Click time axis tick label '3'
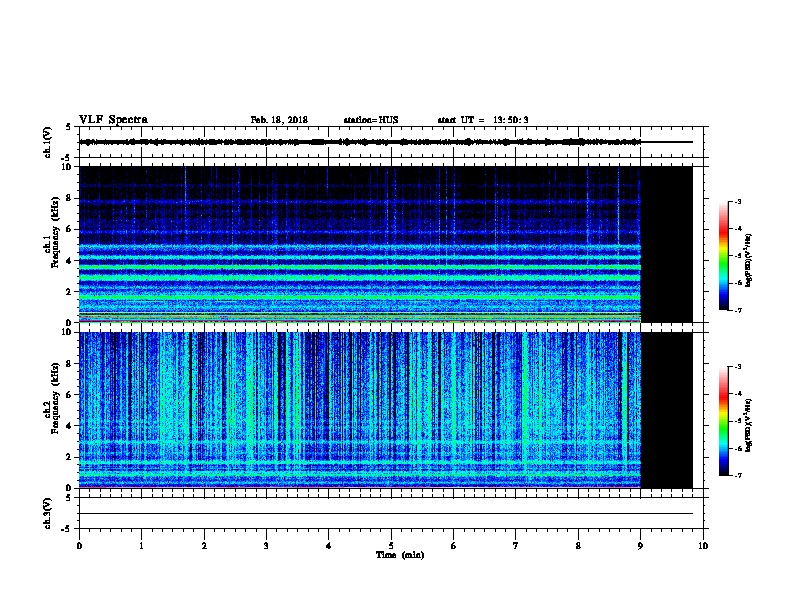The image size is (792, 612). coord(266,545)
